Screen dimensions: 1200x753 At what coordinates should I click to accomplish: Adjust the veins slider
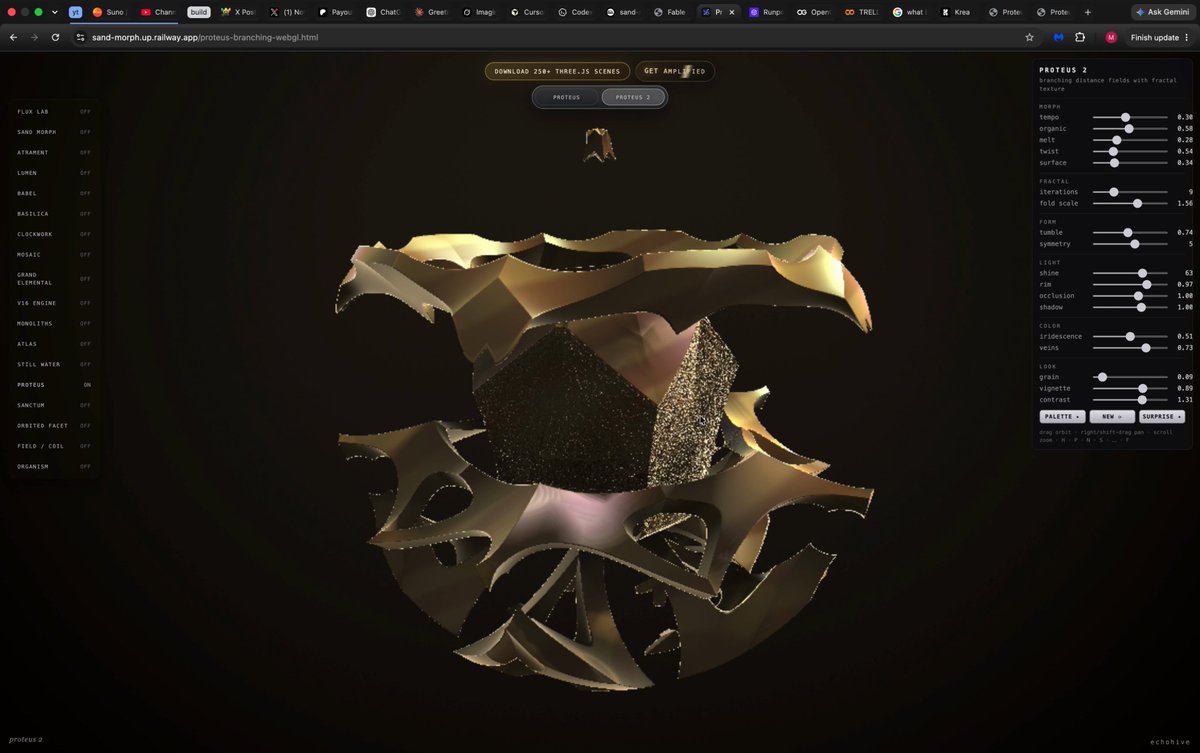point(1130,347)
